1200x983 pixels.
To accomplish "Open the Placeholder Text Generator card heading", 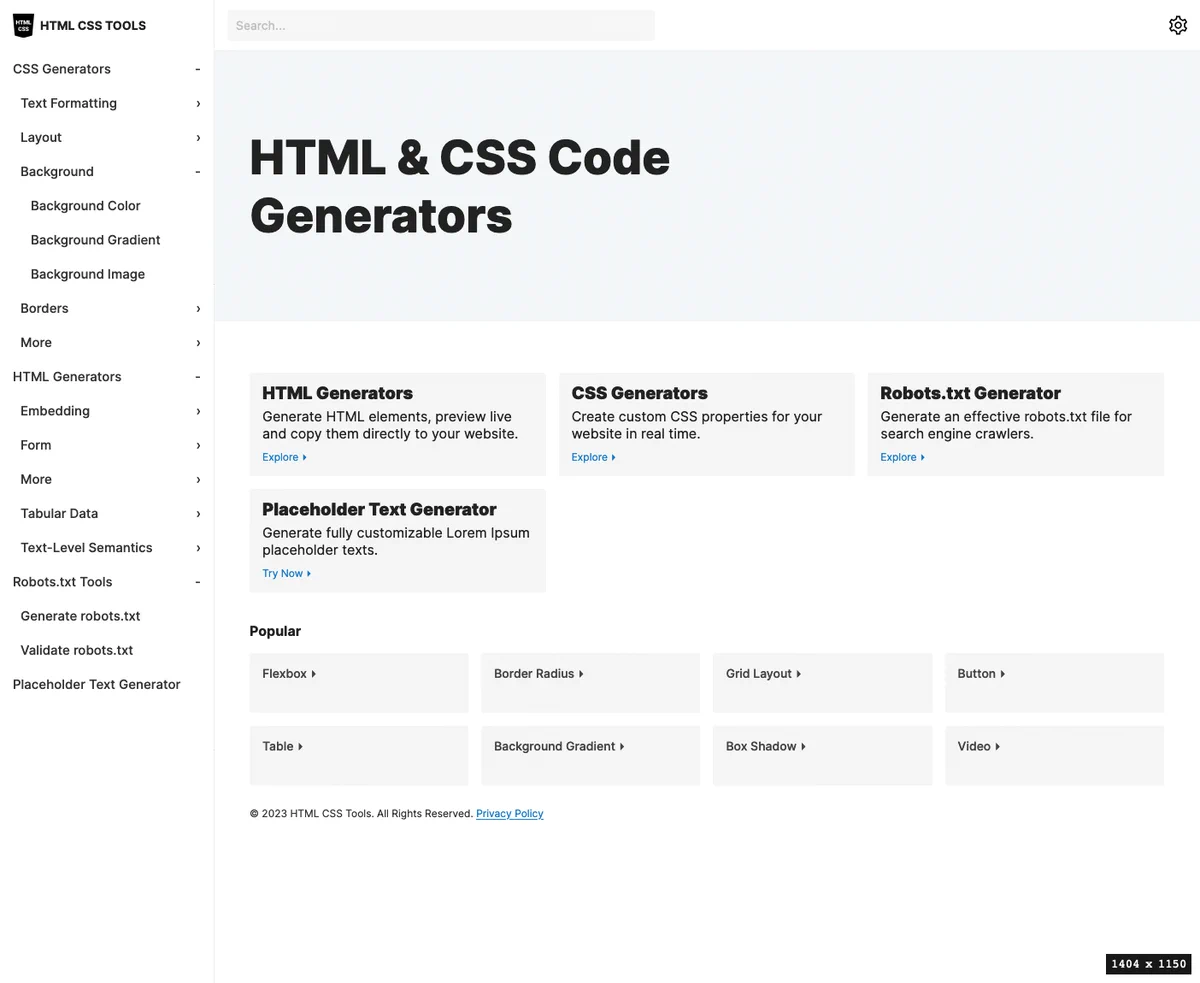I will click(379, 509).
